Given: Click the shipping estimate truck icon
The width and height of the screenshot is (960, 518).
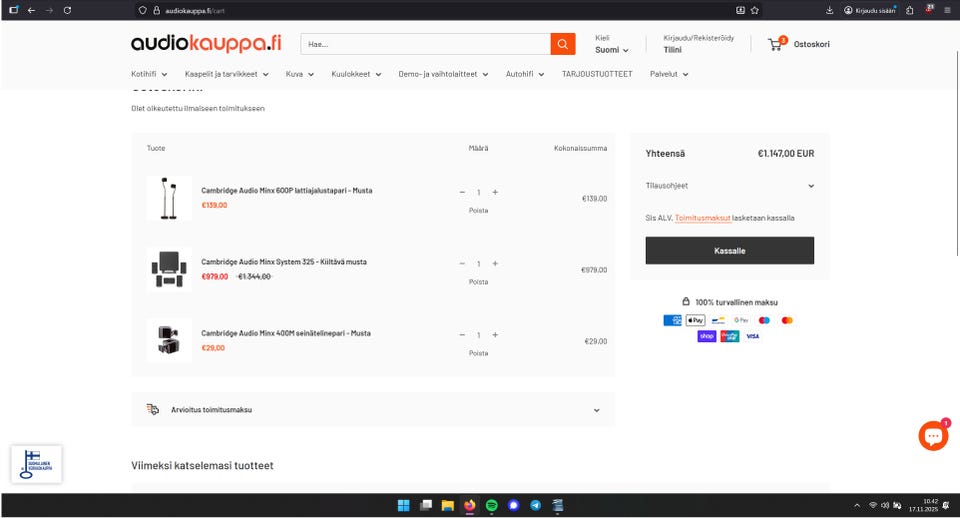Looking at the screenshot, I should (x=152, y=410).
